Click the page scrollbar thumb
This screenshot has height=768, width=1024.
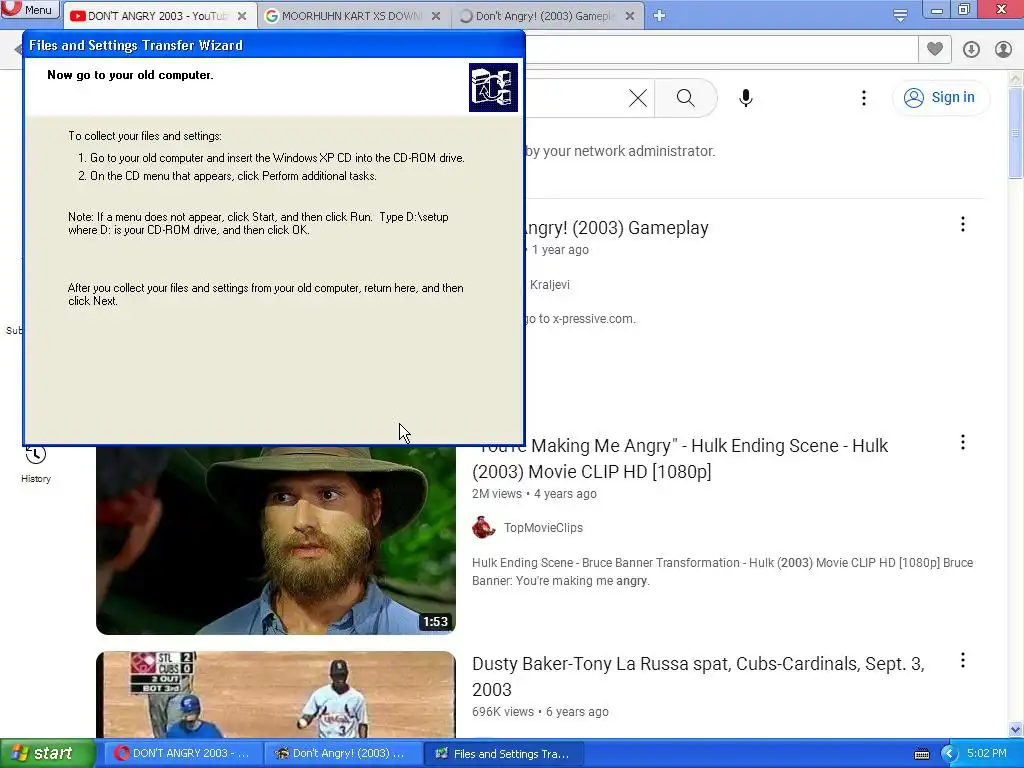pos(1015,132)
